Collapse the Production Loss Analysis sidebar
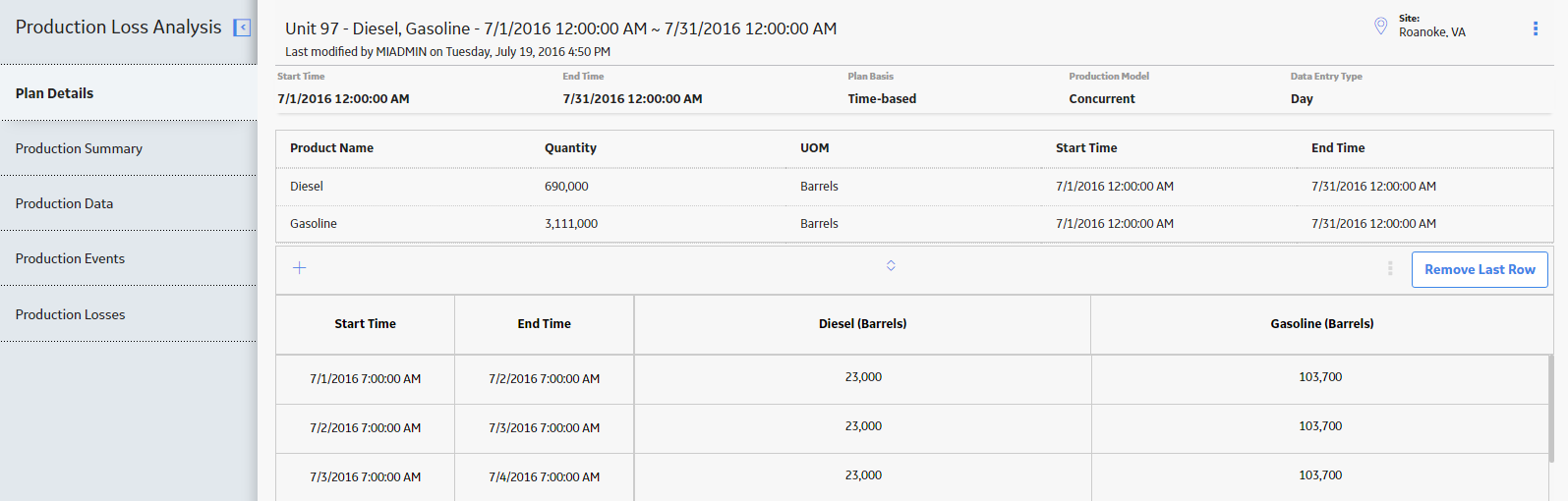 coord(242,28)
